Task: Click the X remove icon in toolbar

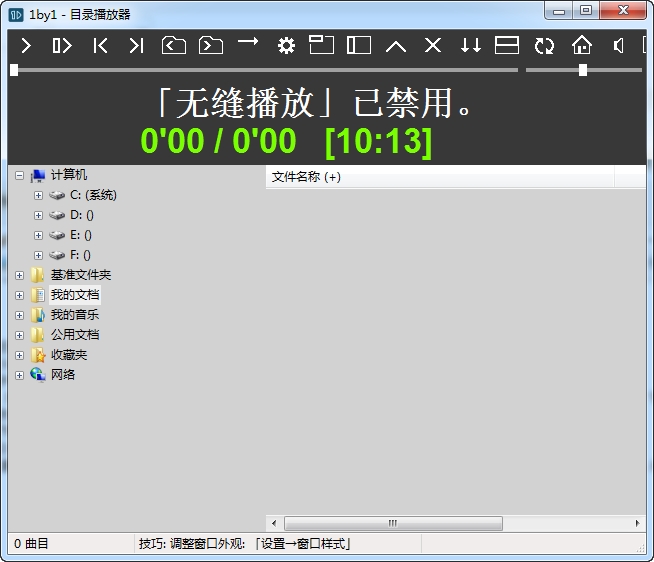Action: (x=433, y=45)
